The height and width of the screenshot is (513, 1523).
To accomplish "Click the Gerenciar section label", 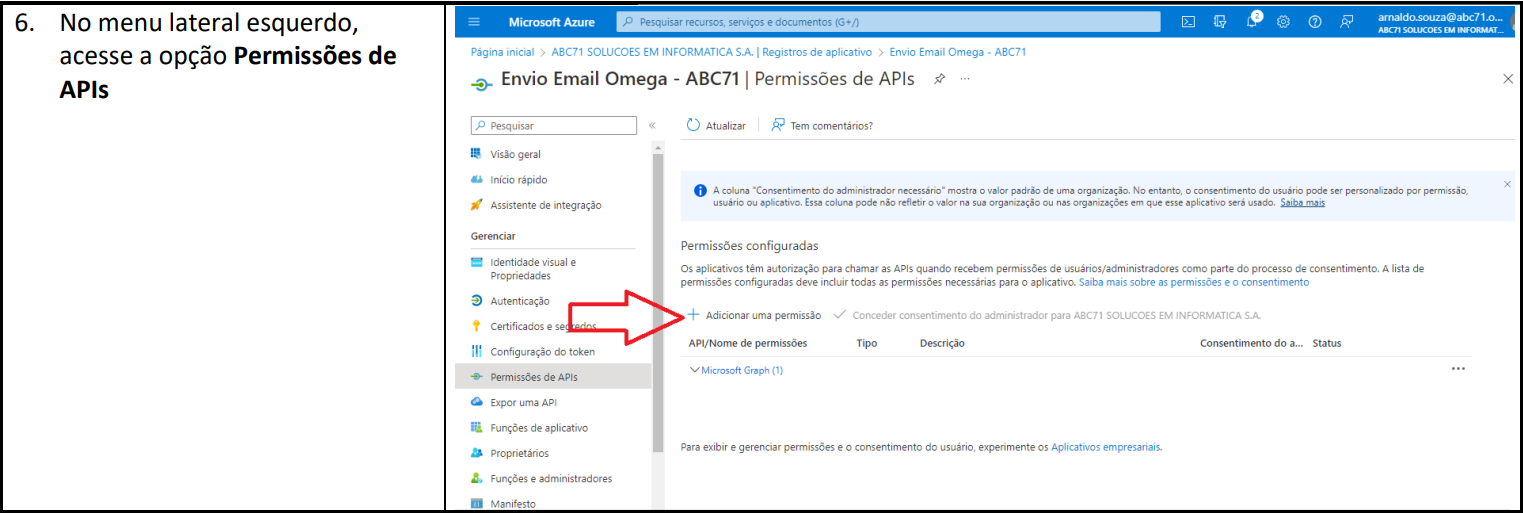I will tap(493, 236).
